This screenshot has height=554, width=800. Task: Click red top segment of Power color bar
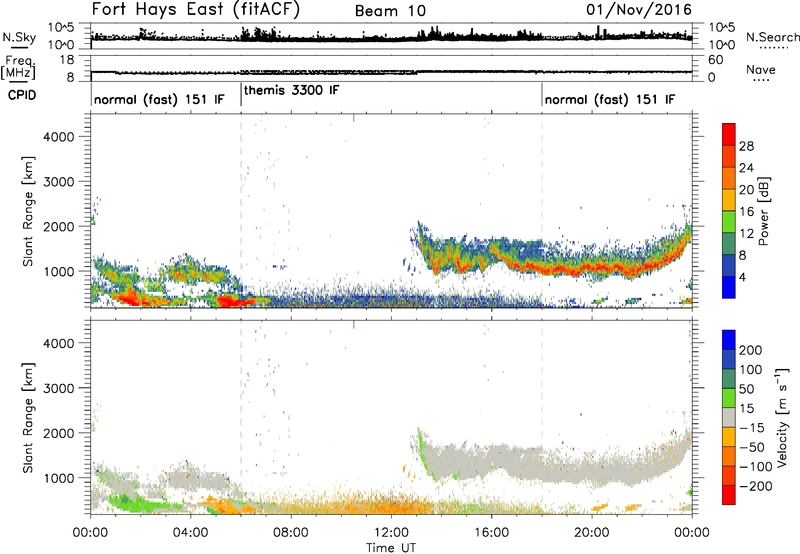coord(729,134)
